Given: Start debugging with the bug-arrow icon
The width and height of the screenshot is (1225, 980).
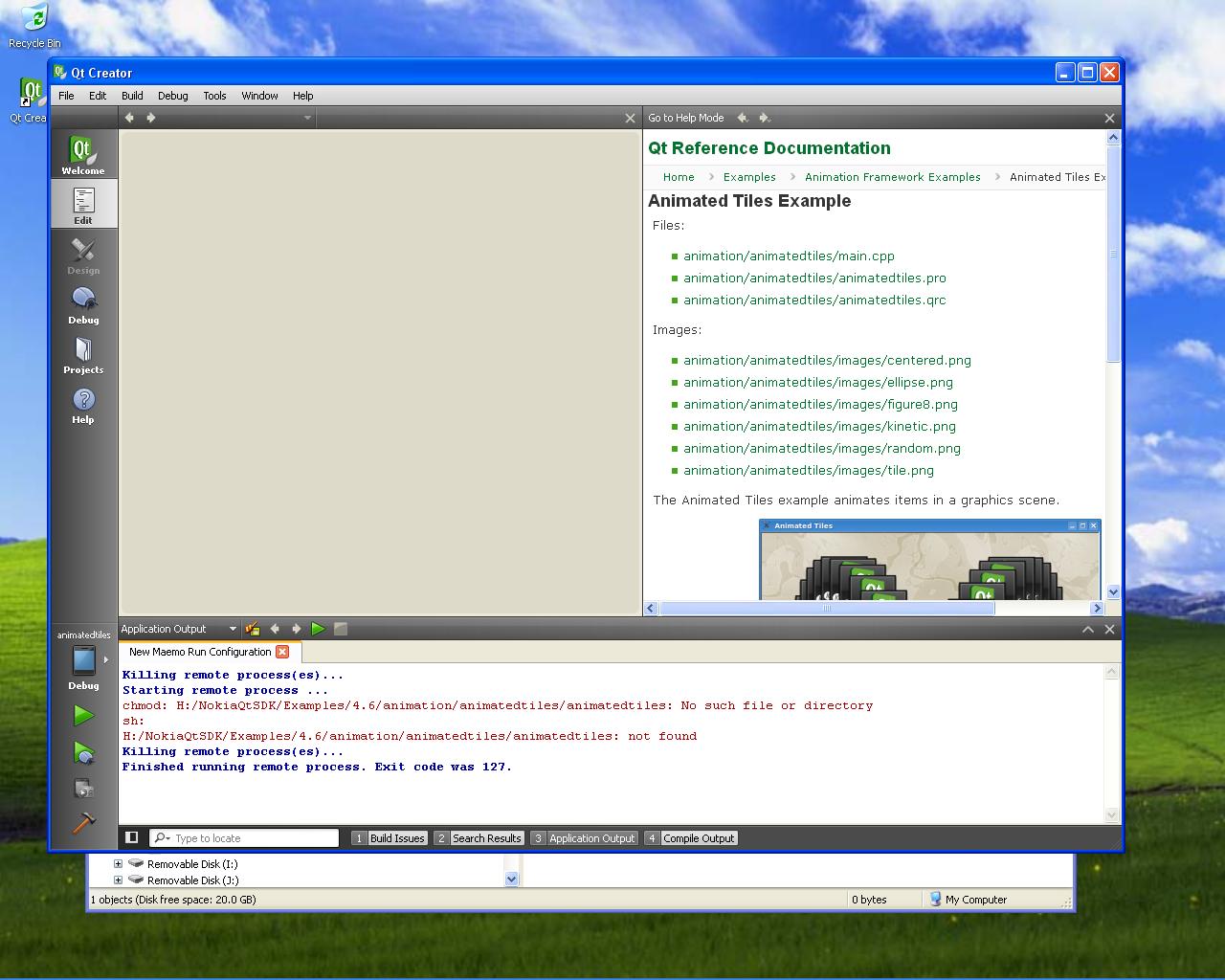Looking at the screenshot, I should 83,753.
